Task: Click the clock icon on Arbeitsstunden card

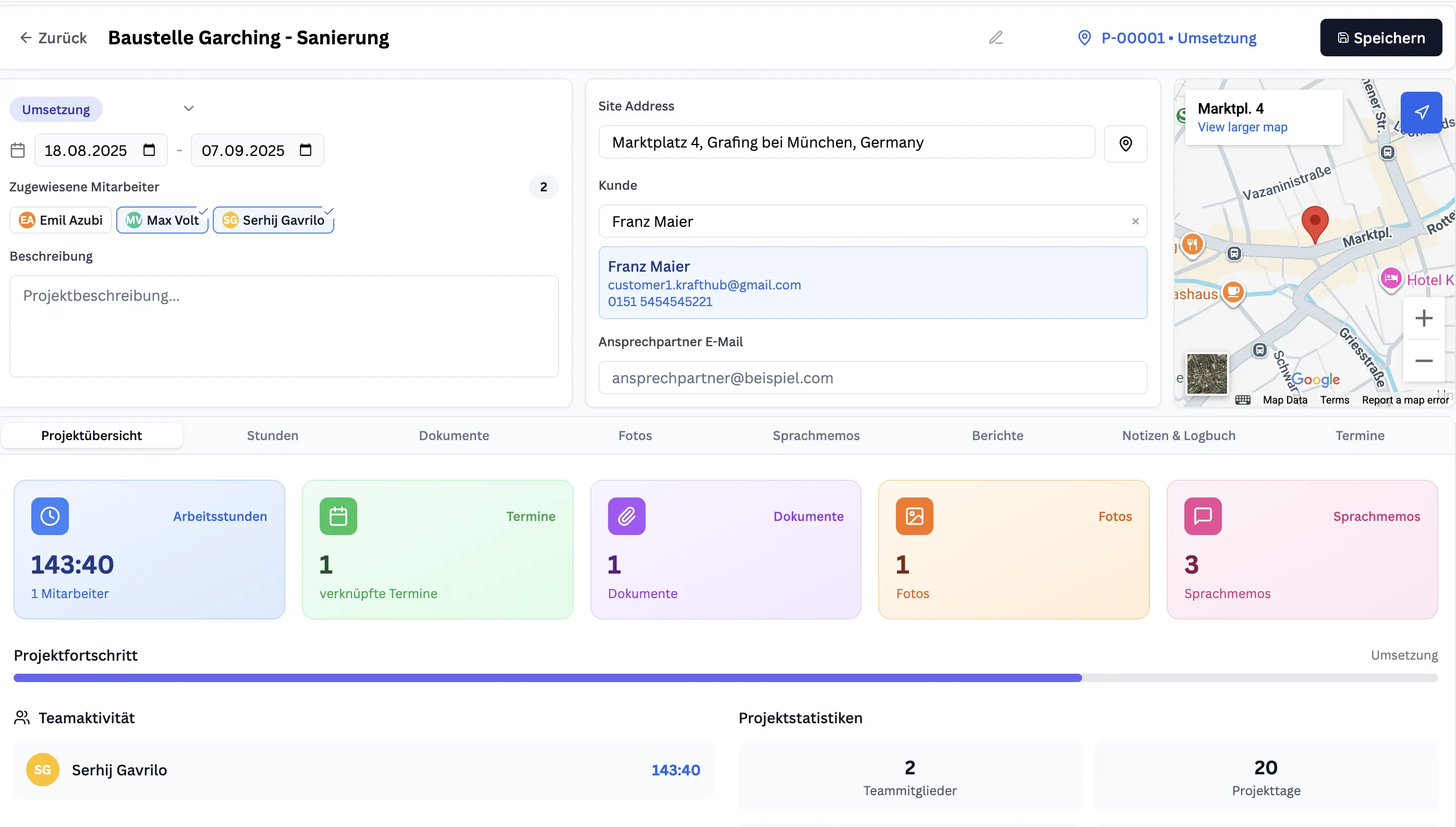Action: pos(50,516)
